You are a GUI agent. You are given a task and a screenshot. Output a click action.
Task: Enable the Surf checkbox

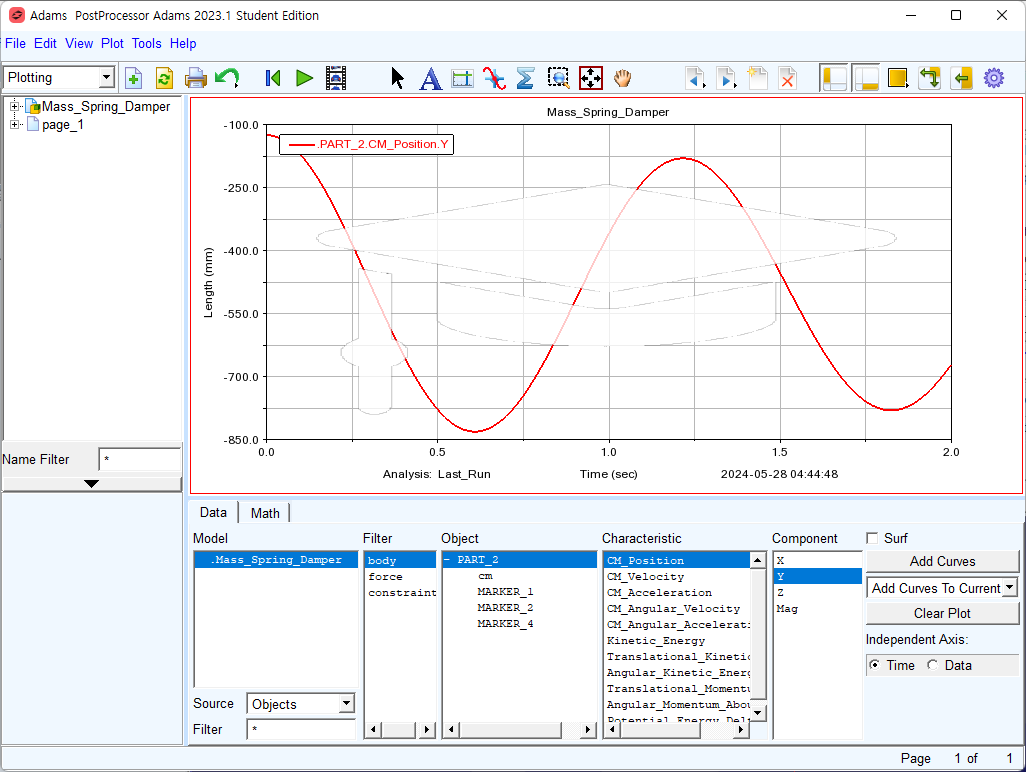click(872, 538)
